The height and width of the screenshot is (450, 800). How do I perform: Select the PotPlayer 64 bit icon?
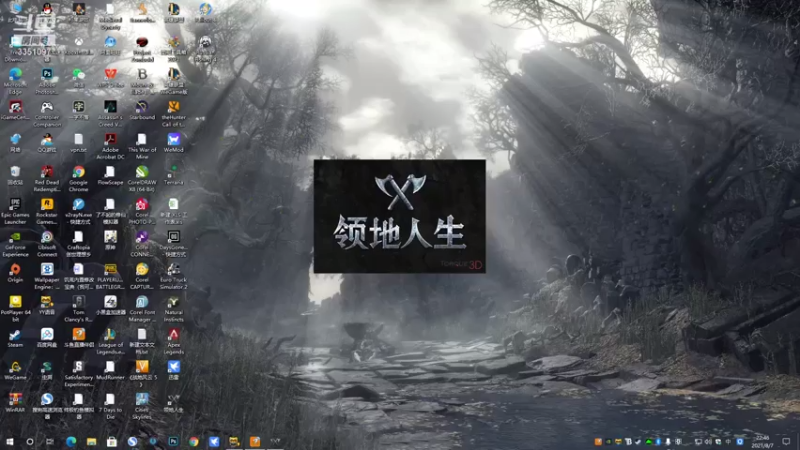point(15,308)
